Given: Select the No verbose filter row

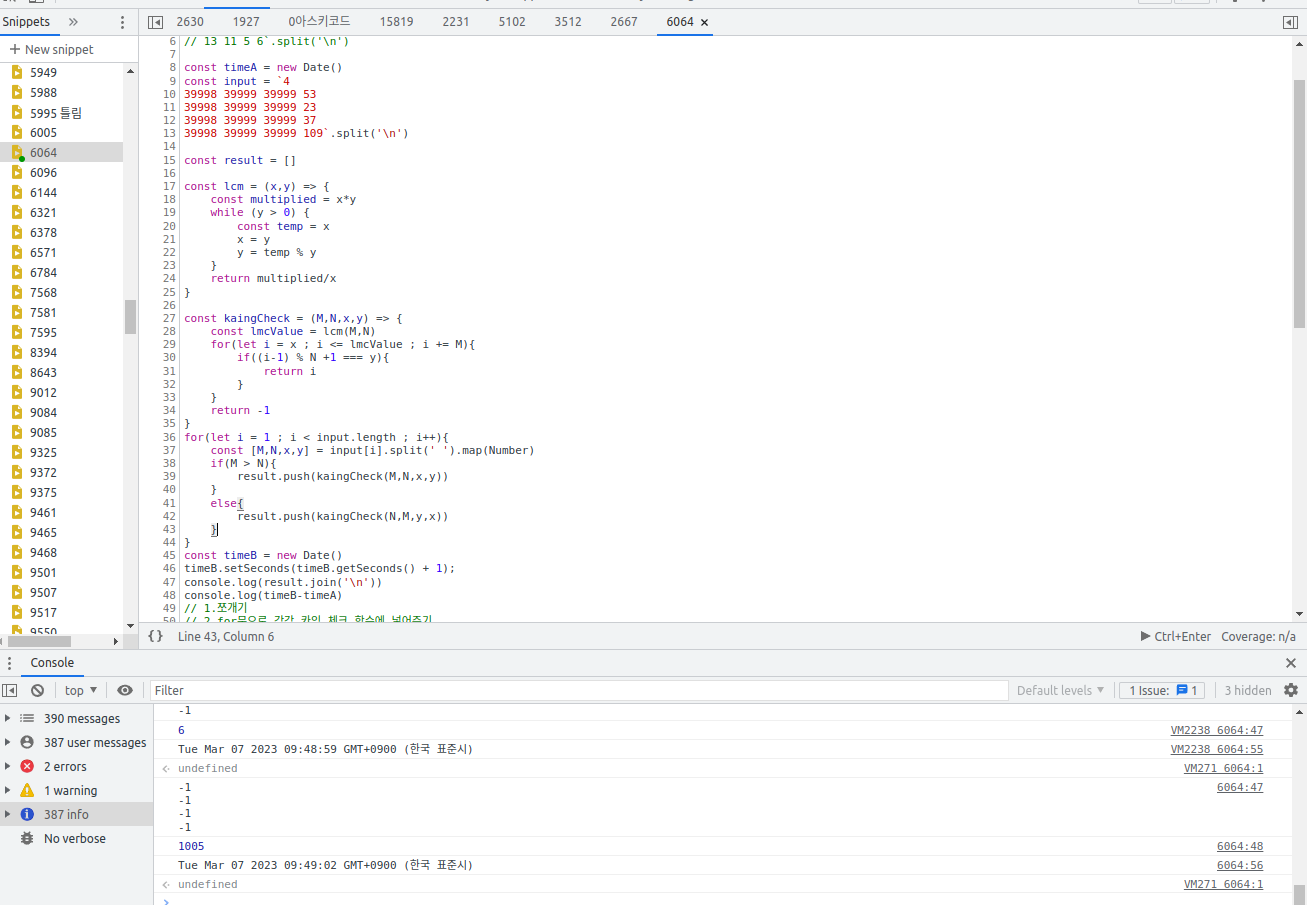Looking at the screenshot, I should pos(77,838).
